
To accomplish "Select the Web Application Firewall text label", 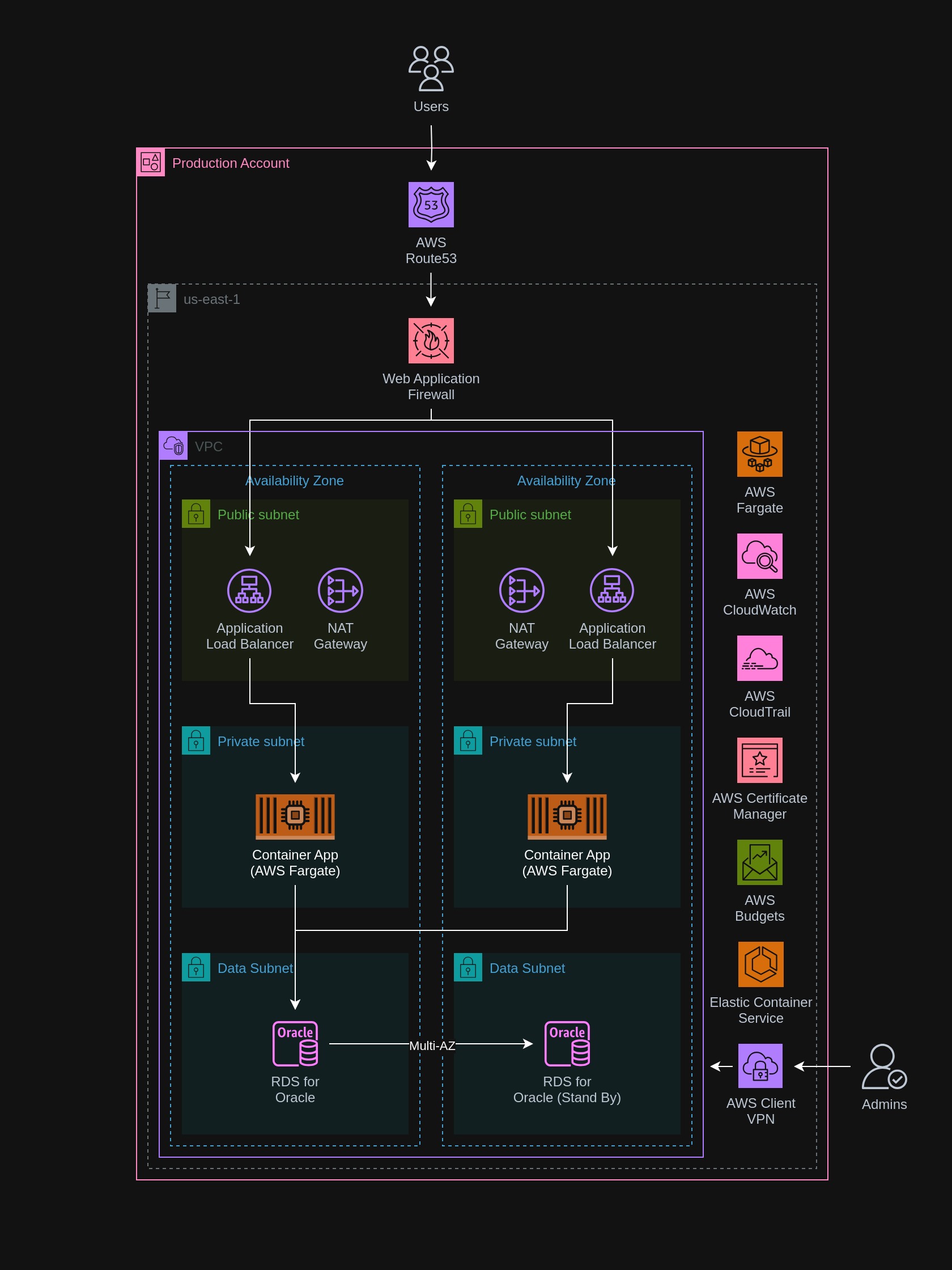I will (x=431, y=387).
